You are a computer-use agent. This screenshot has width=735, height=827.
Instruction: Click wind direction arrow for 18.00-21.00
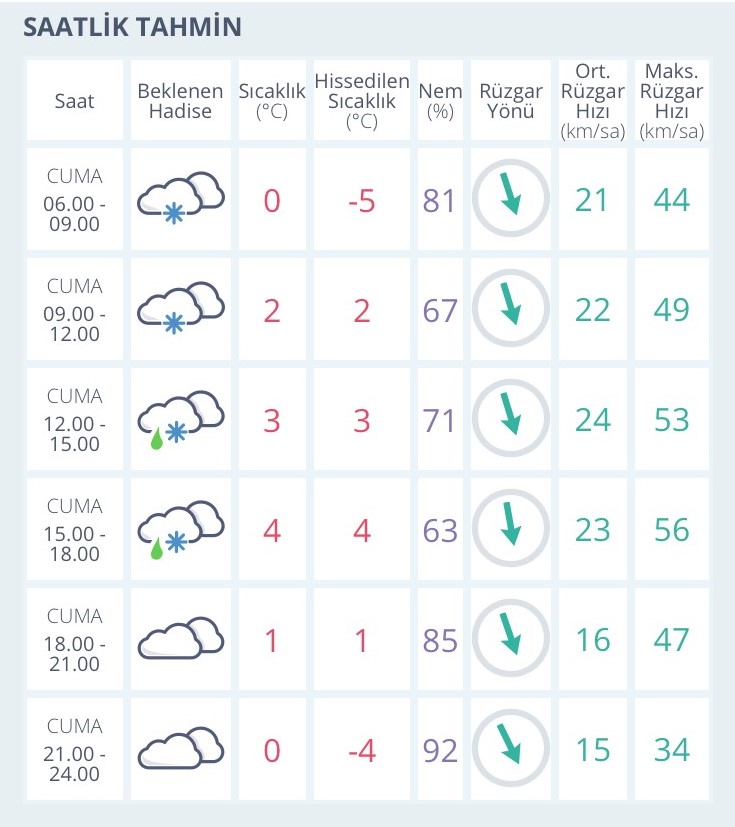tap(510, 638)
